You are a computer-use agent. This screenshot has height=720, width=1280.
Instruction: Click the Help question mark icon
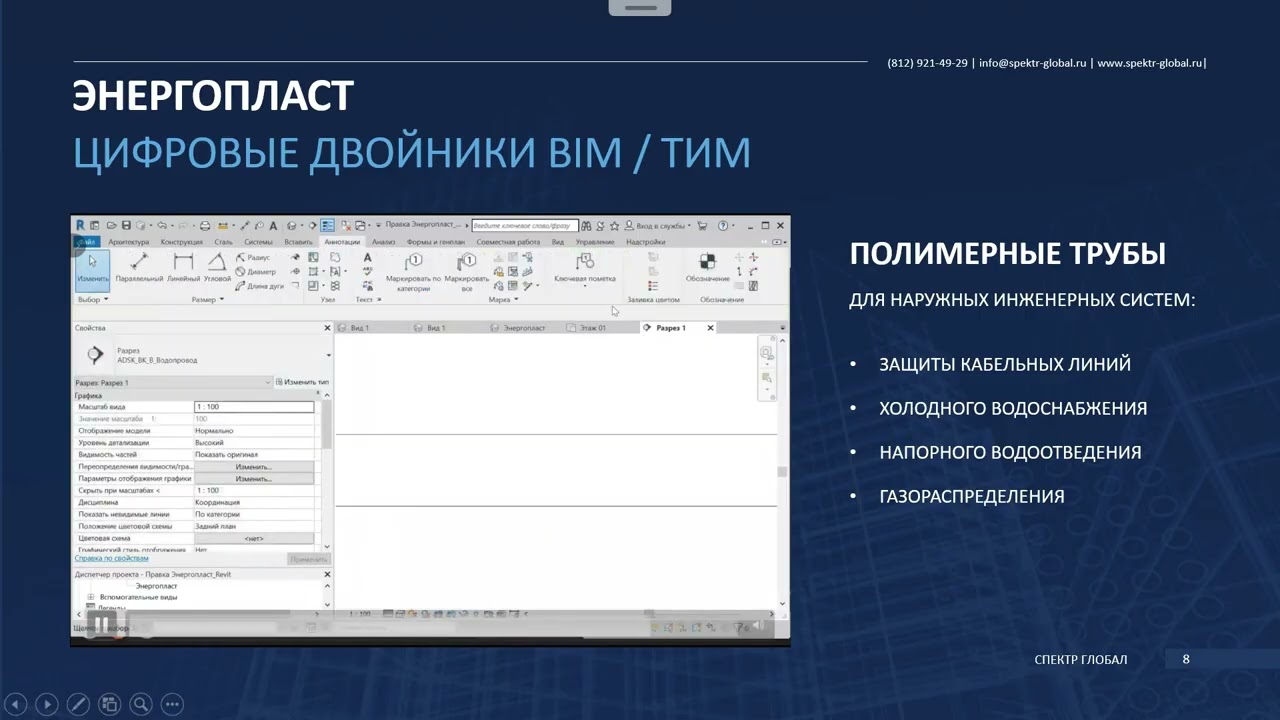click(724, 226)
